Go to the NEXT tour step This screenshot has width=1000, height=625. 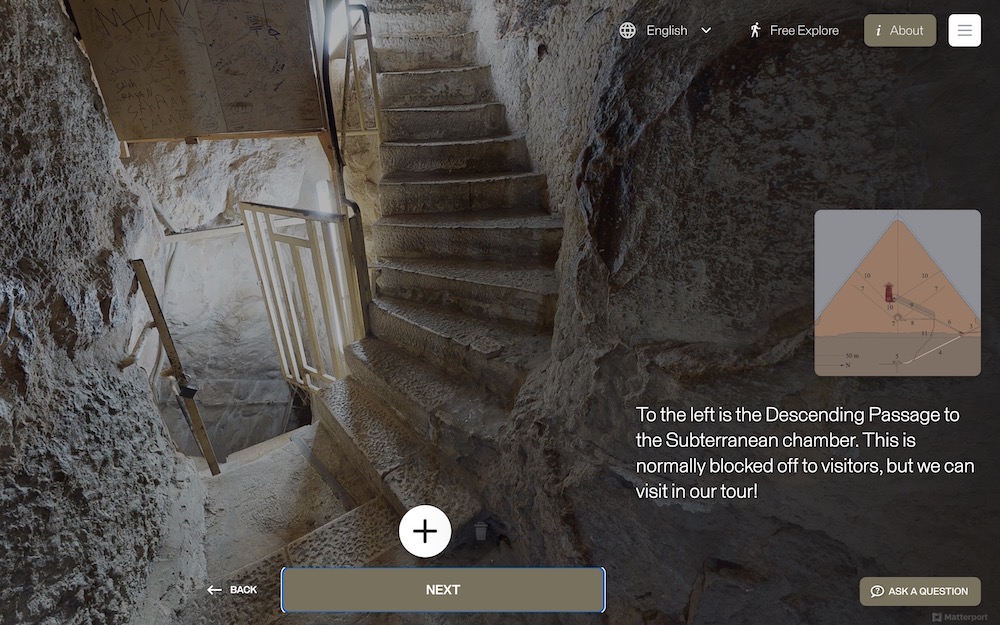443,590
